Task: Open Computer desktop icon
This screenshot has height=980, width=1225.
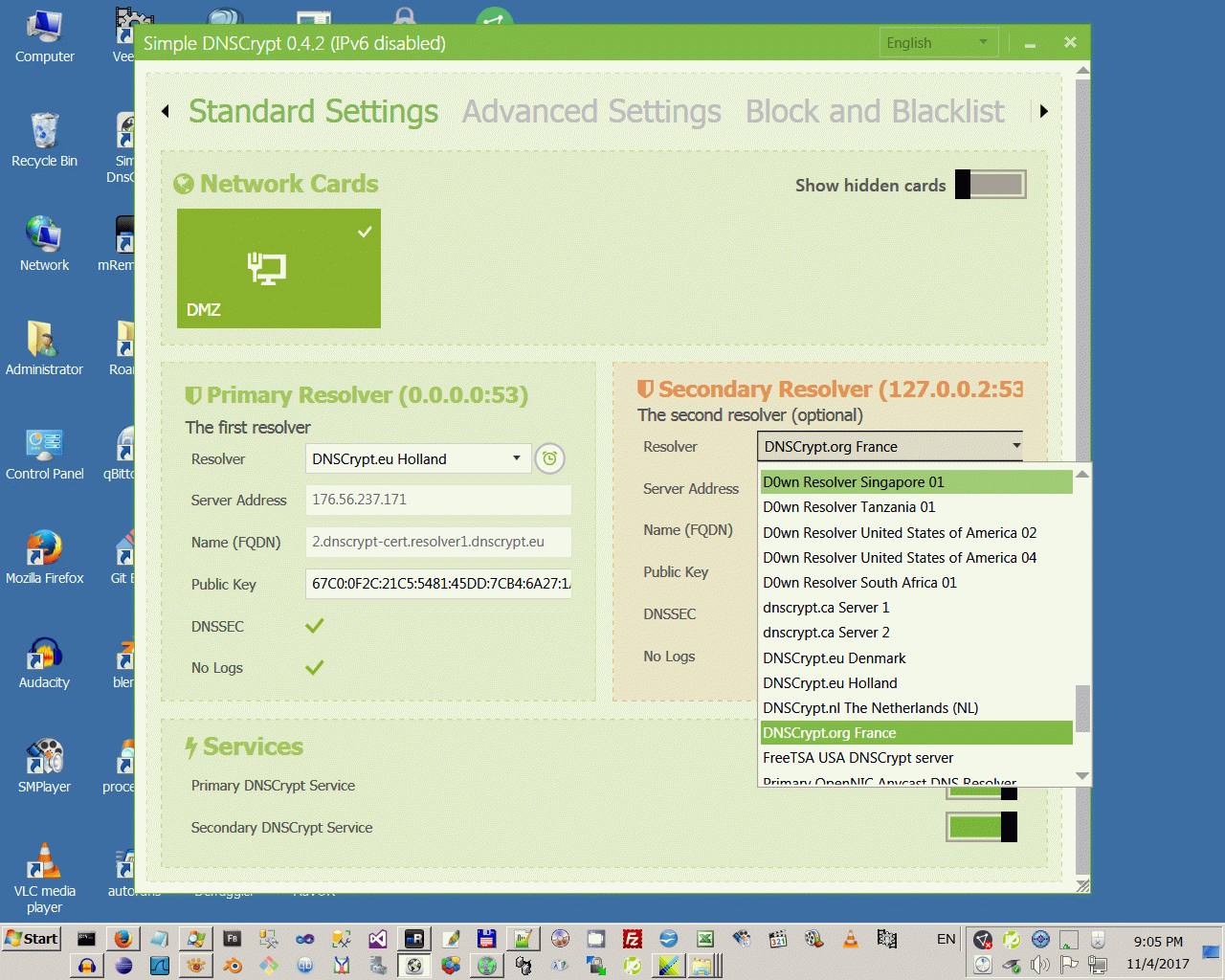Action: pyautogui.click(x=44, y=38)
